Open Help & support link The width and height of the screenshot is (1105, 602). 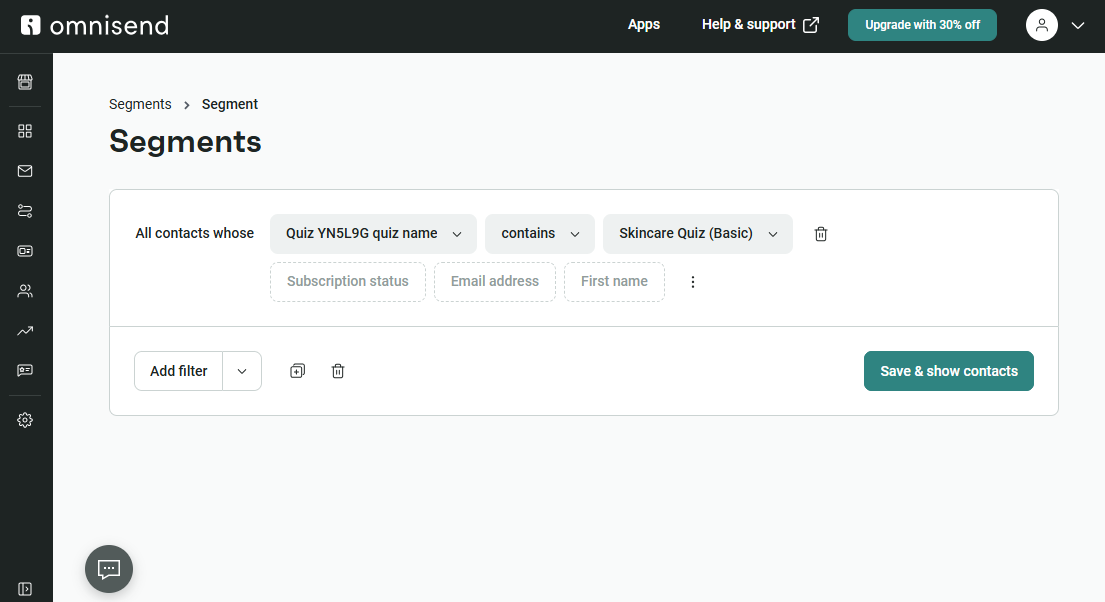pos(760,25)
